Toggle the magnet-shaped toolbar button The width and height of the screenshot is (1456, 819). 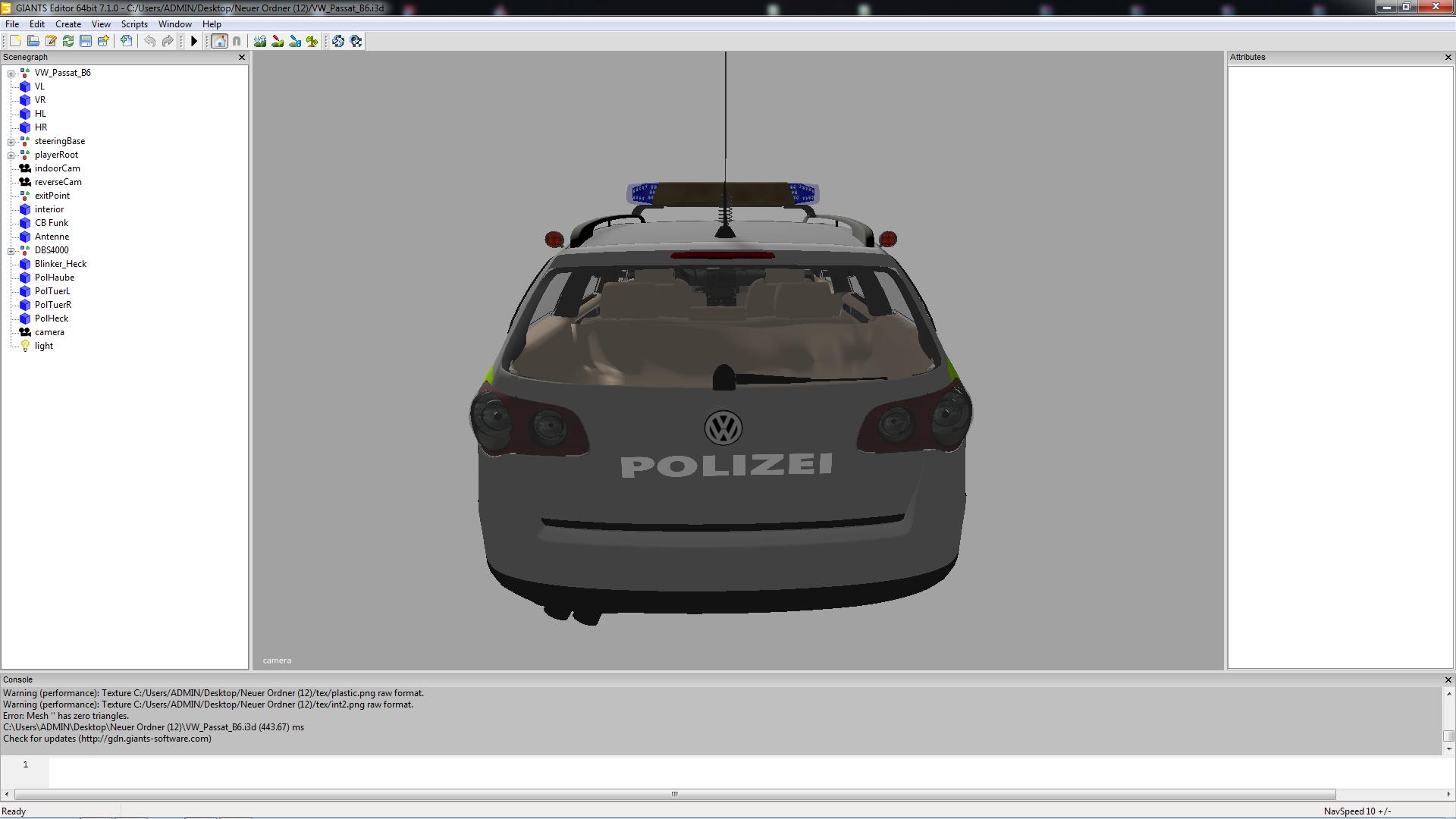pyautogui.click(x=237, y=41)
